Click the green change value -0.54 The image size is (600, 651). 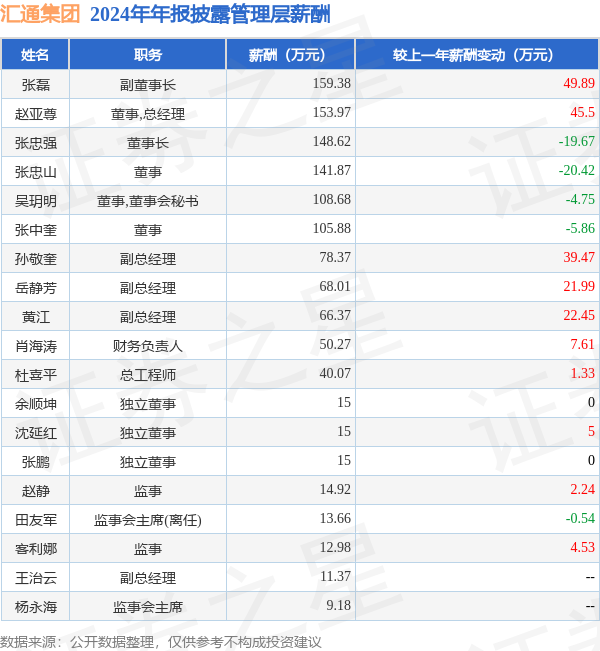[580, 518]
